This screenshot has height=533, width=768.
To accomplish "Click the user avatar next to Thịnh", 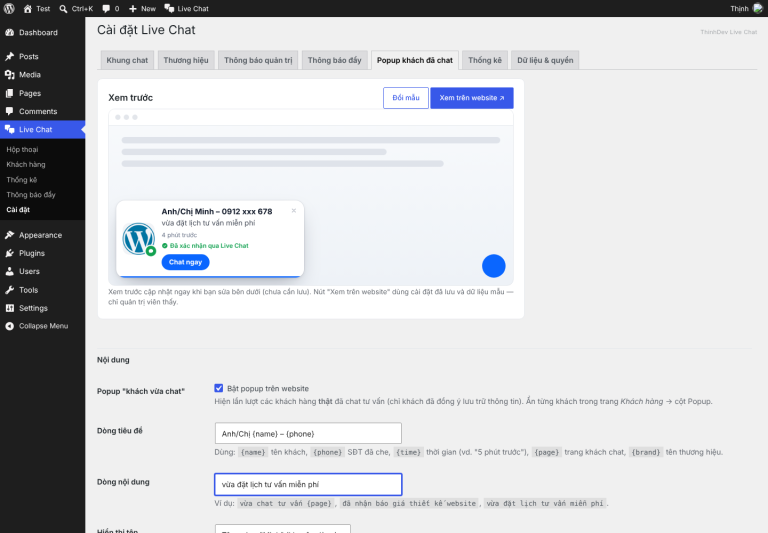I will click(x=757, y=8).
